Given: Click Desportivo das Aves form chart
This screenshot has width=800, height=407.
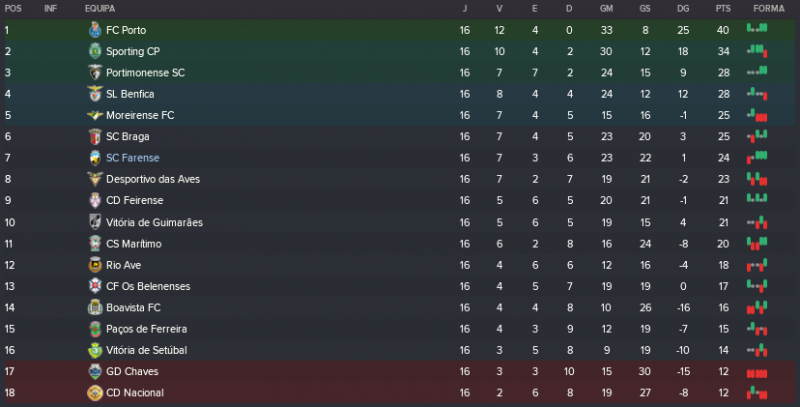Looking at the screenshot, I should tap(757, 179).
